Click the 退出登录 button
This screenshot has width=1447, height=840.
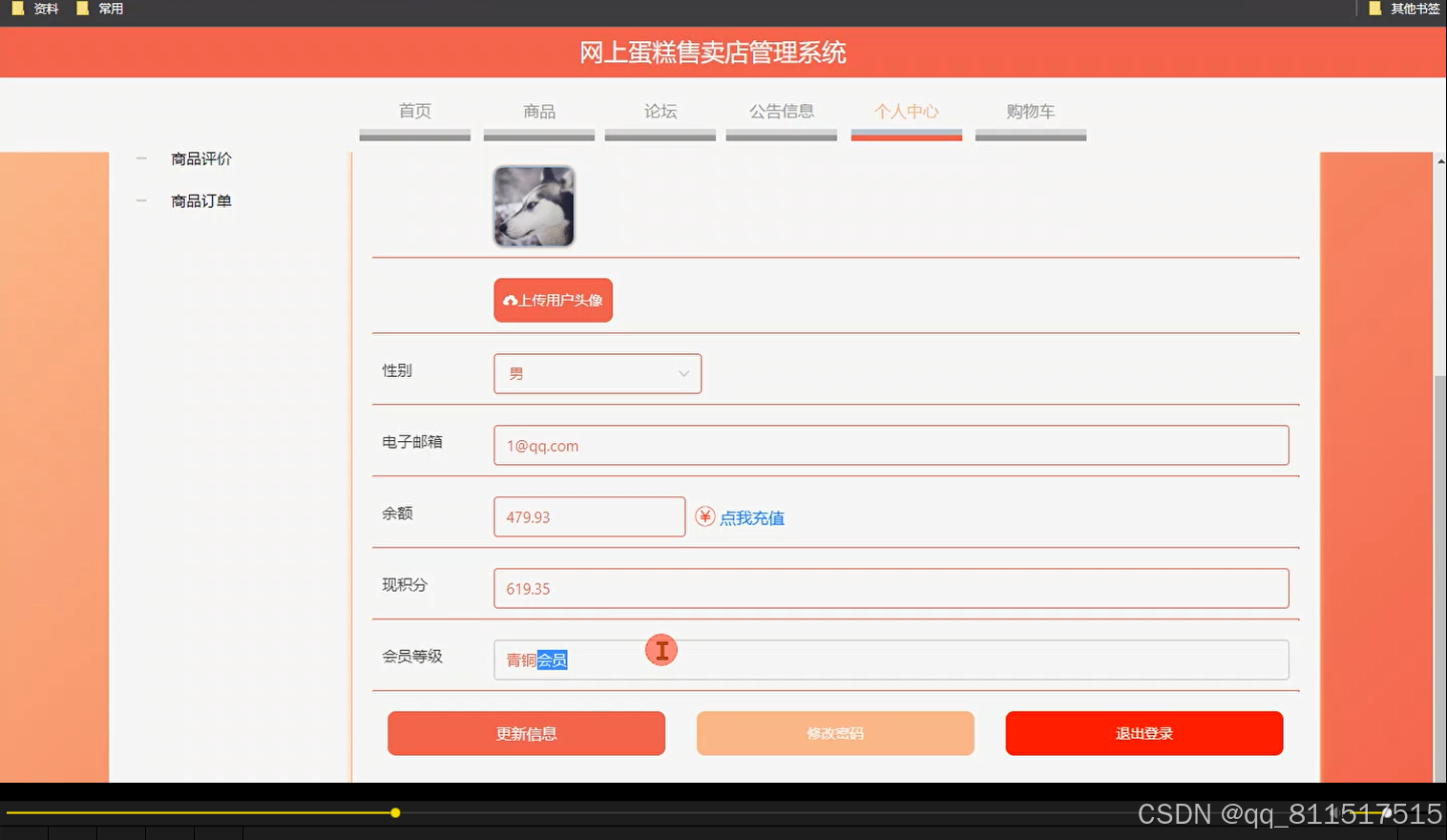[1143, 733]
